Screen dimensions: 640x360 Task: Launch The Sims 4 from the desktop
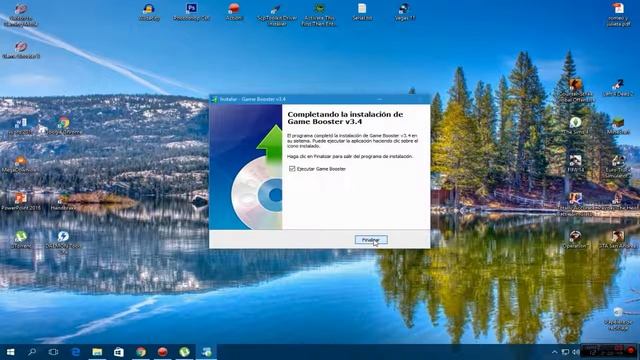[x=576, y=126]
